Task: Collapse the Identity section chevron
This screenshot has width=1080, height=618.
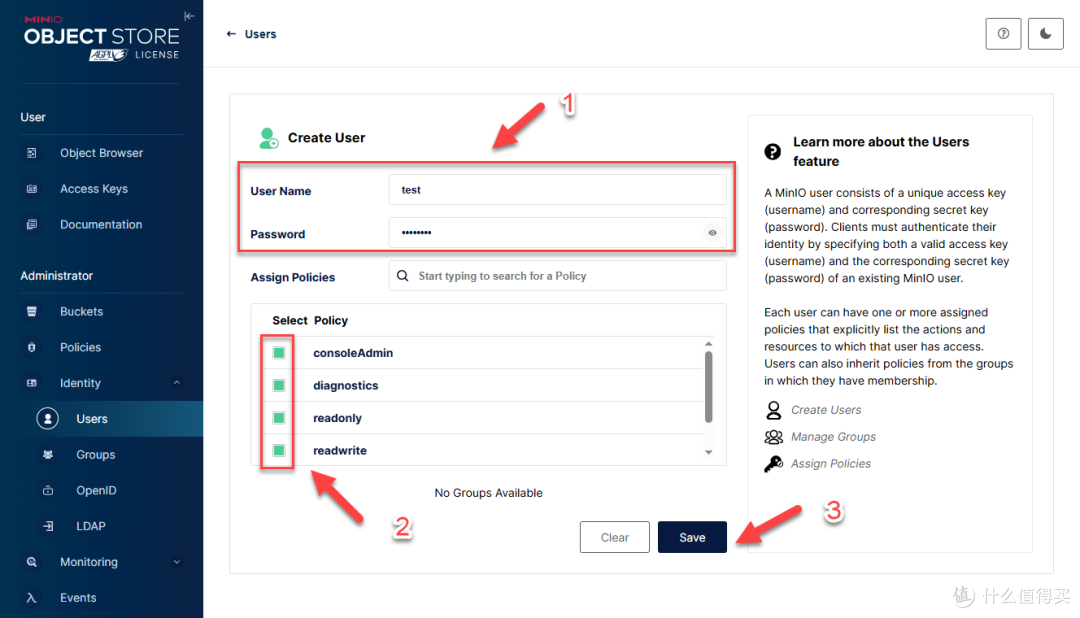Action: (177, 383)
